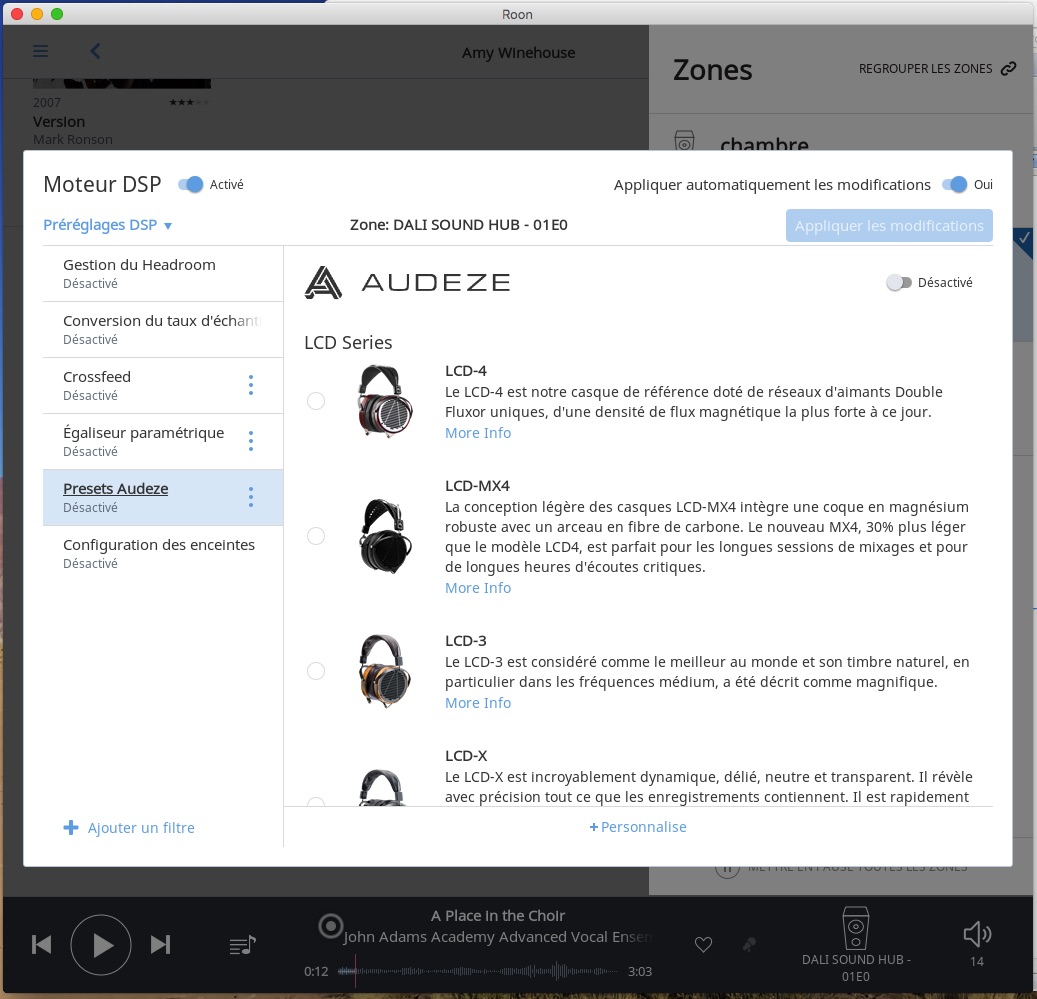Click the Audeze logo
The image size is (1037, 999).
[x=407, y=282]
